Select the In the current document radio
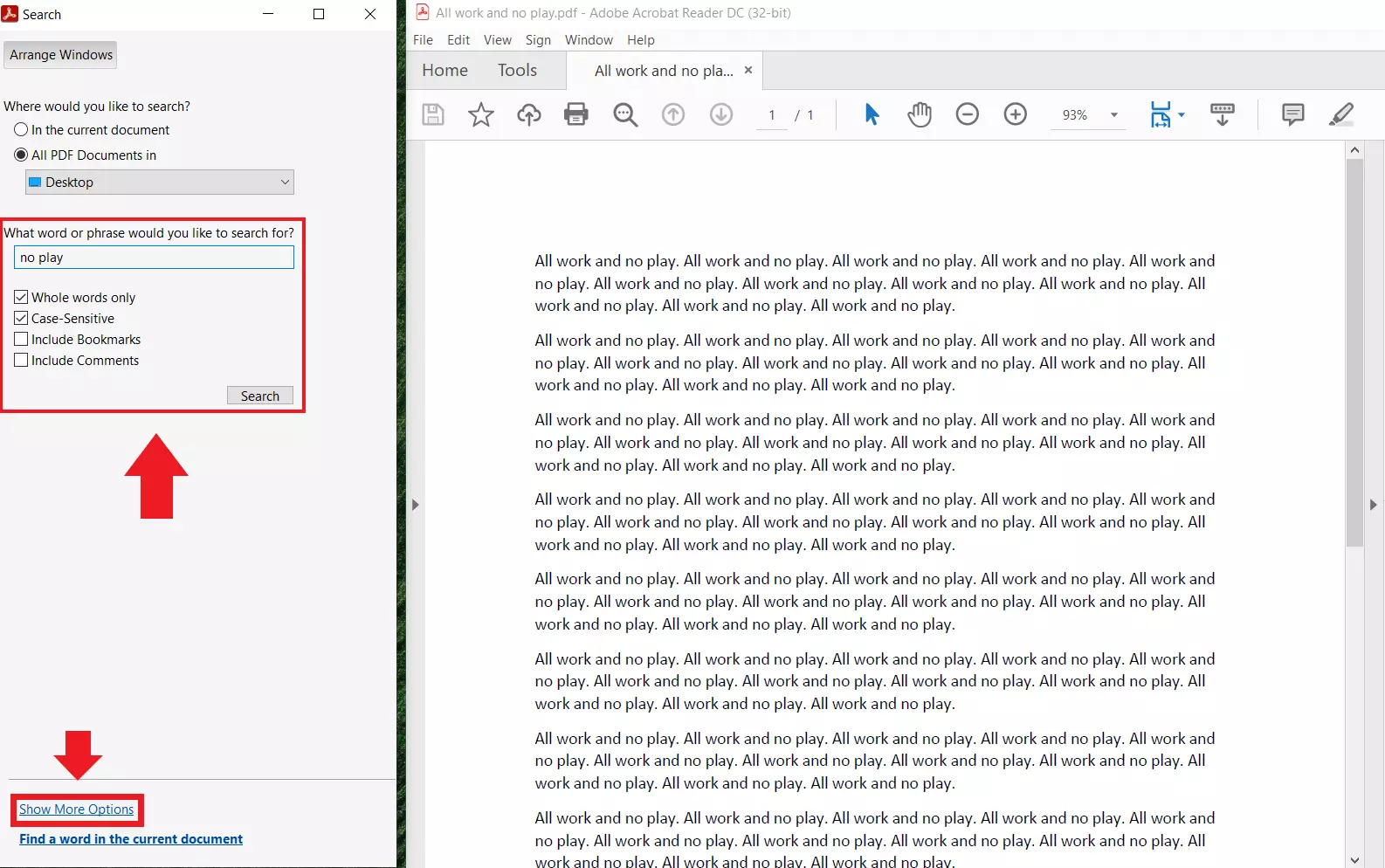Image resolution: width=1385 pixels, height=868 pixels. coord(22,130)
